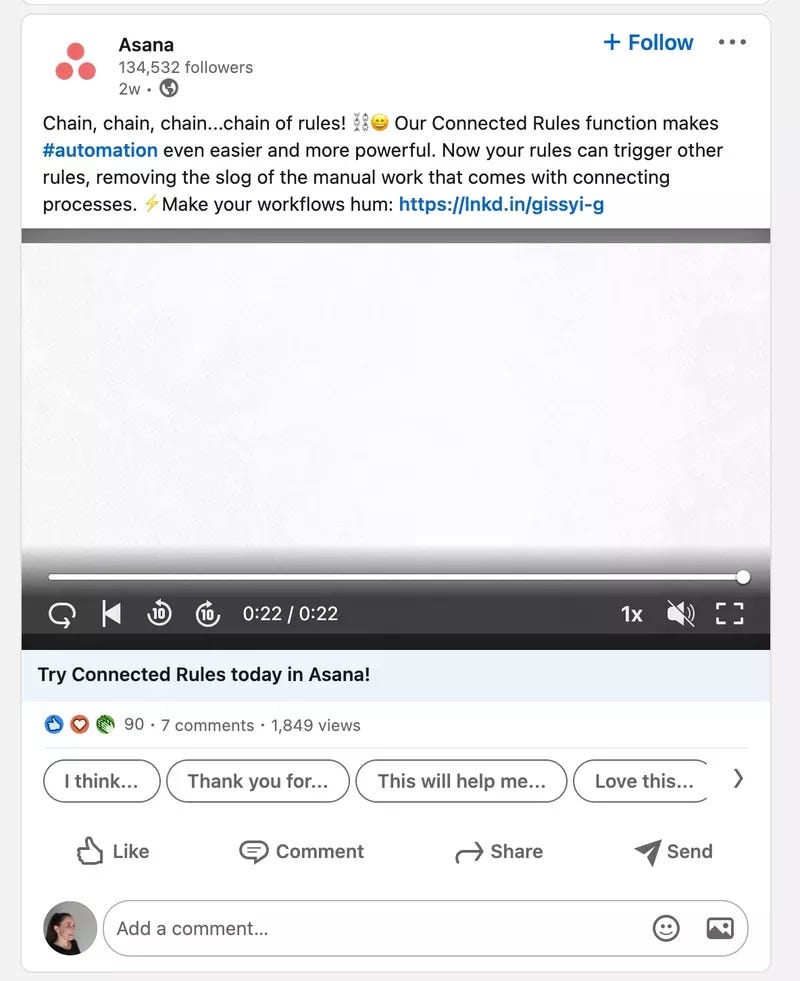
Task: Like the Asana post
Action: [x=113, y=851]
